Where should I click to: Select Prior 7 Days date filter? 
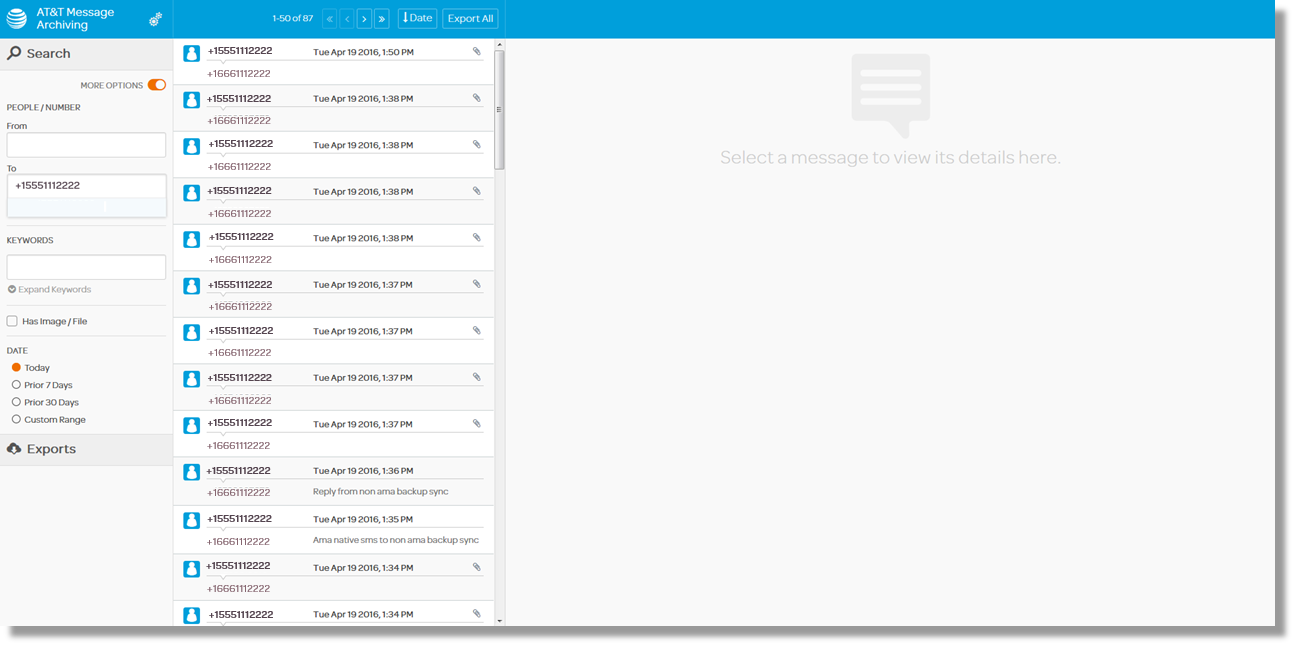(16, 385)
